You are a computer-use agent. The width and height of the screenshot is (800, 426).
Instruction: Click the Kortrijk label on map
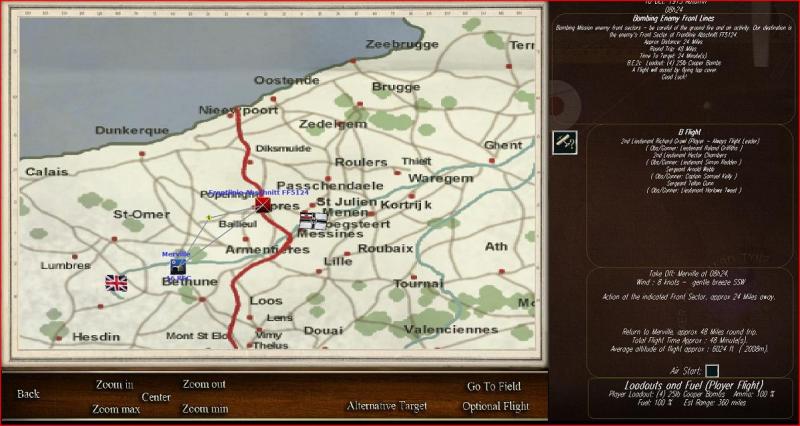tap(406, 205)
